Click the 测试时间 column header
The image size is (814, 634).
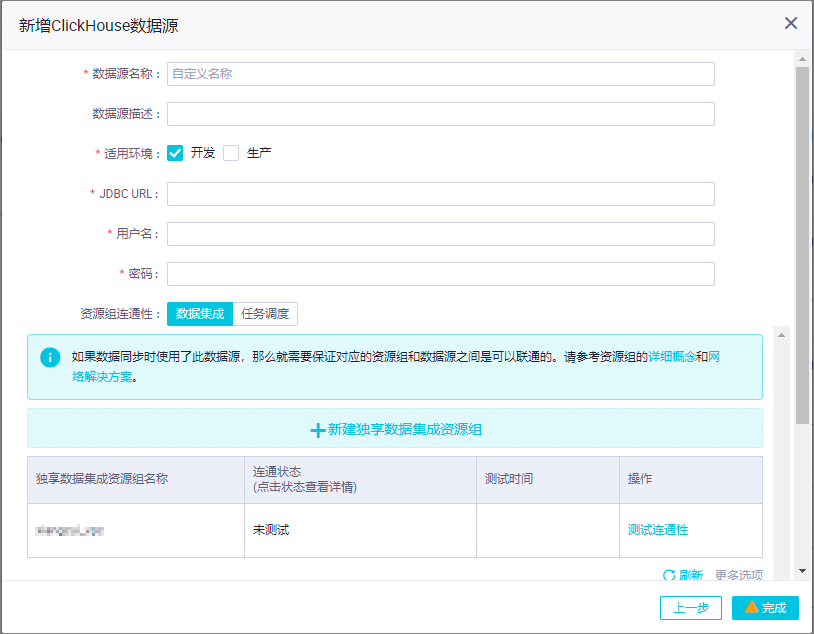coord(548,480)
